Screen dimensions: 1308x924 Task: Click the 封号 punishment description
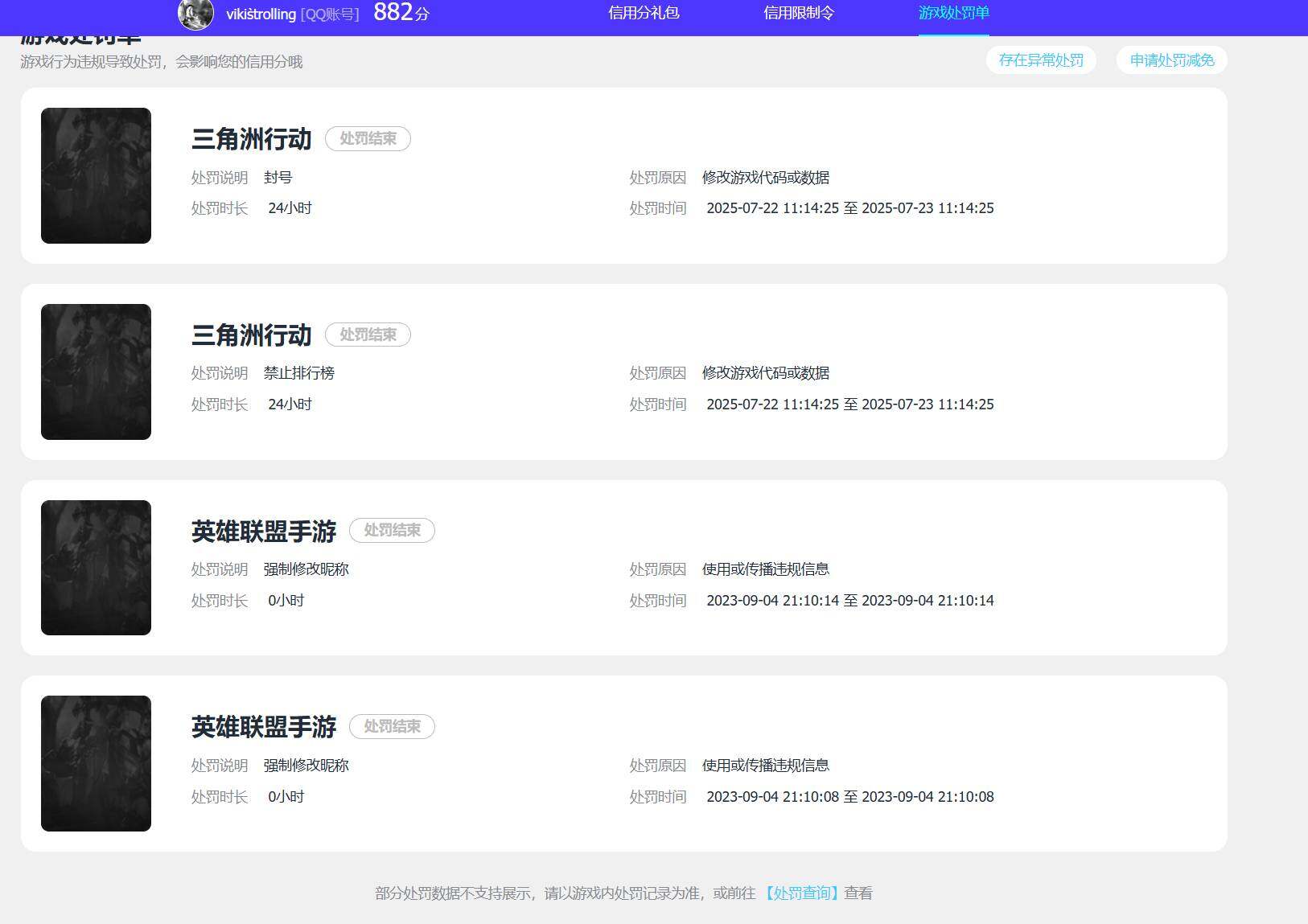pos(278,177)
